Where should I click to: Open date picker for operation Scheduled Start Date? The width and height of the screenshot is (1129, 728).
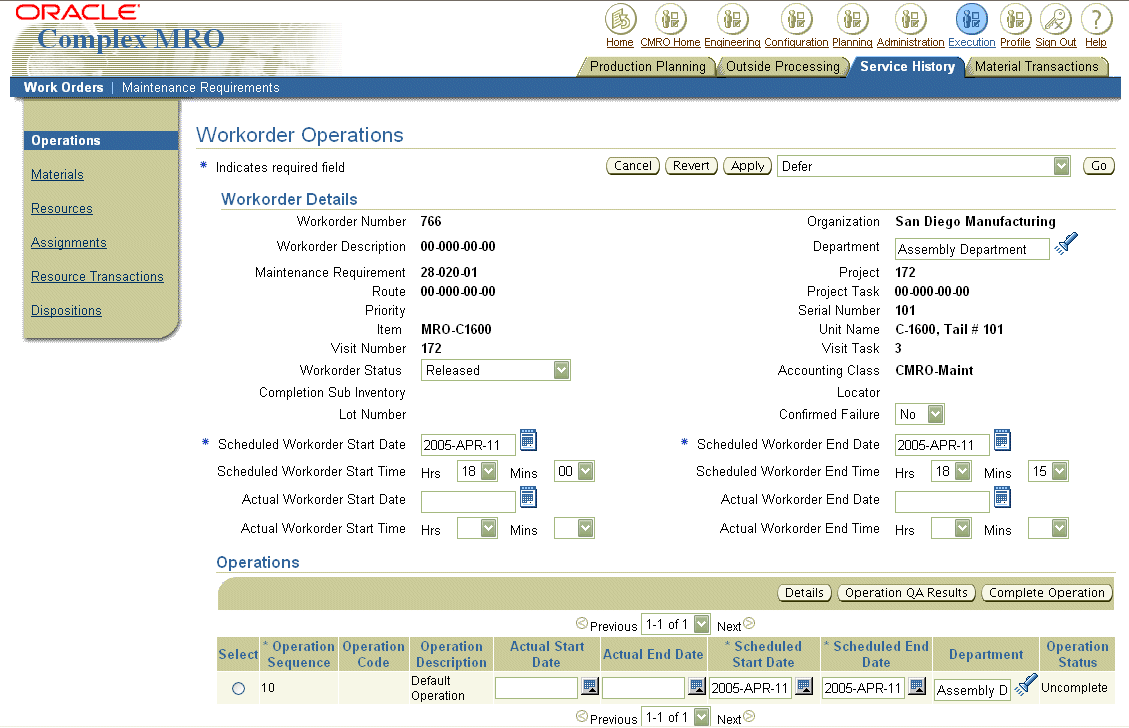[x=804, y=686]
